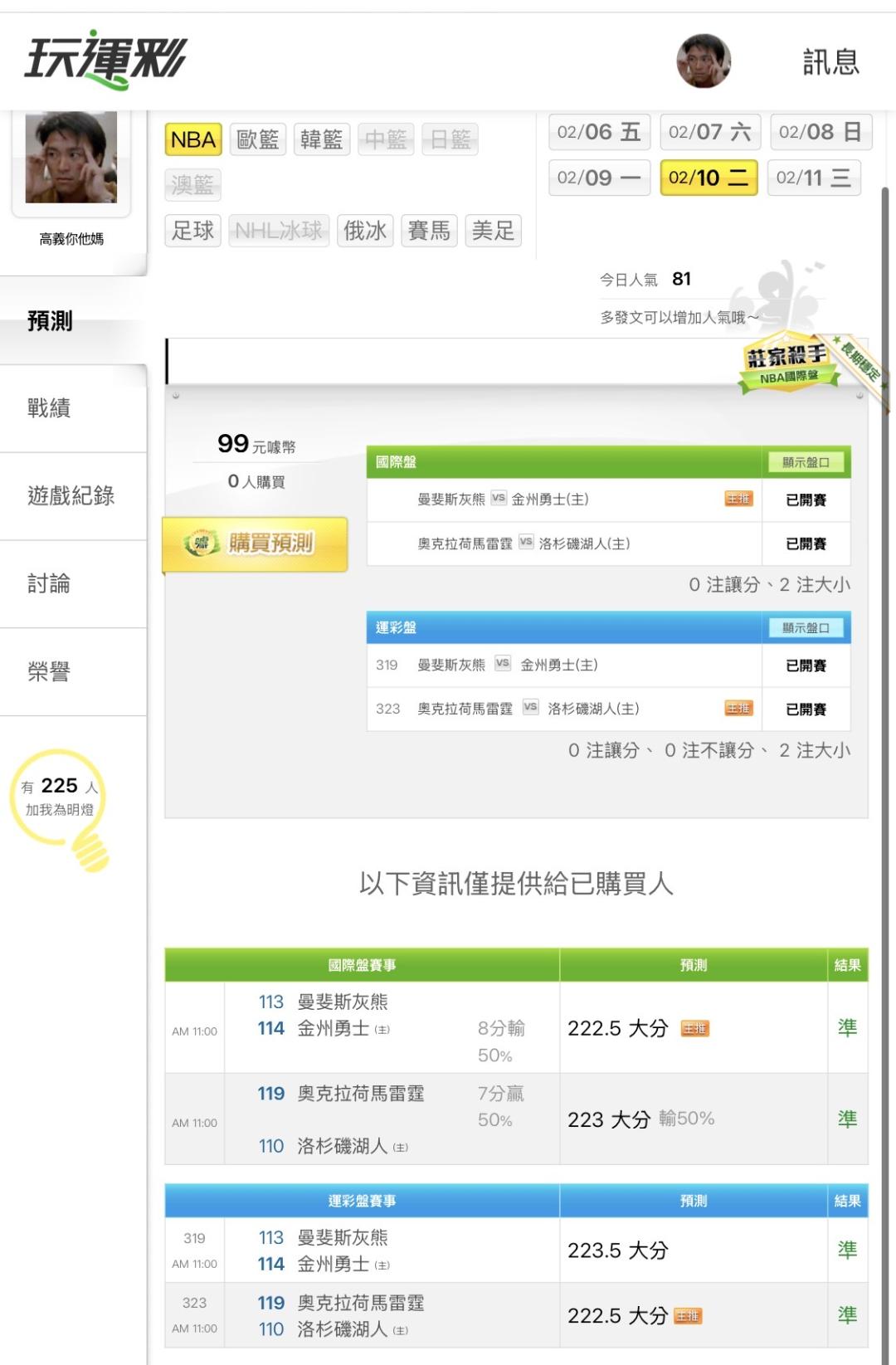Screen dimensions: 896x1365
Task: Click the 購買預測 purchase button
Action: tap(255, 544)
